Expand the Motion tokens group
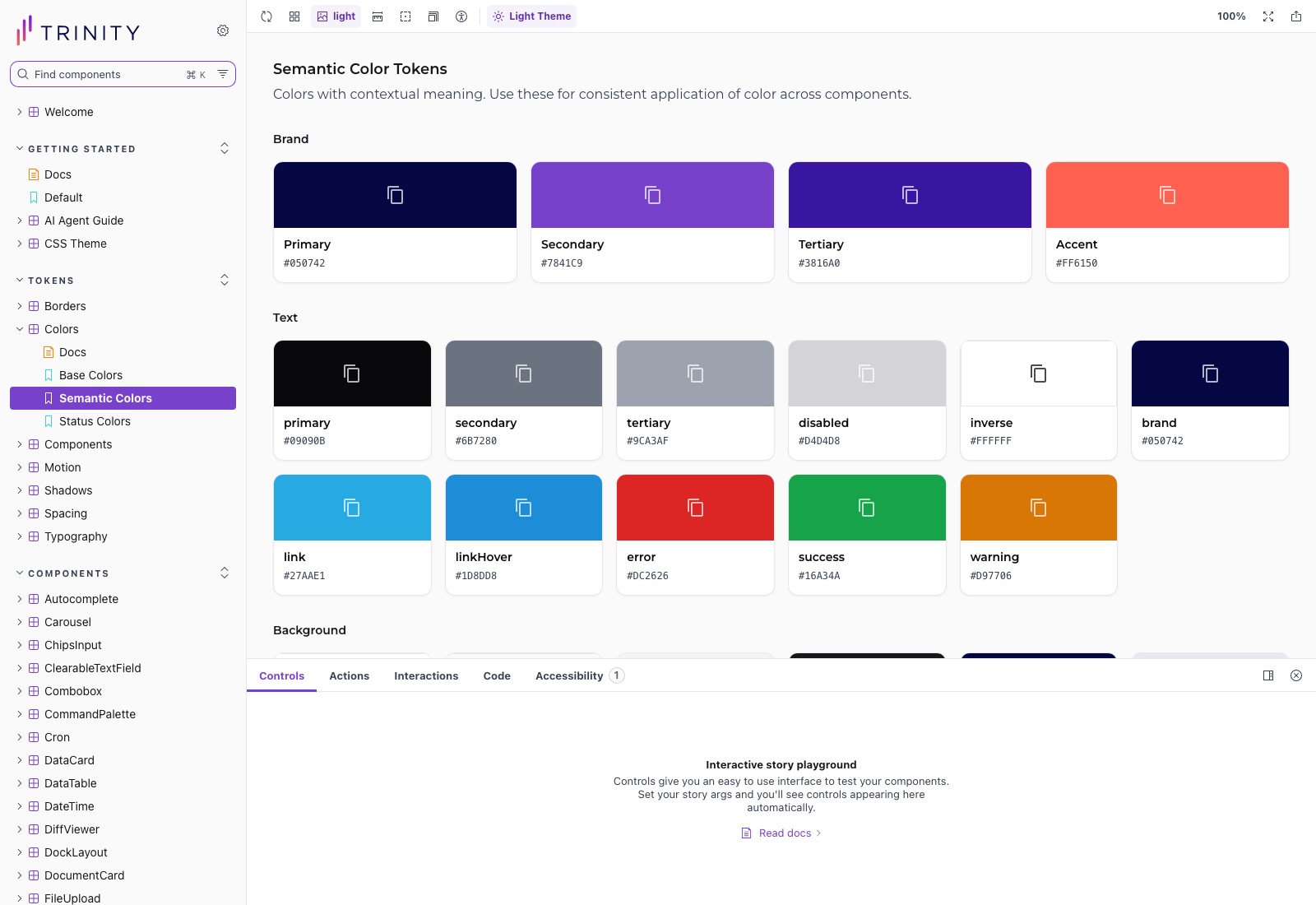1316x905 pixels. tap(123, 467)
